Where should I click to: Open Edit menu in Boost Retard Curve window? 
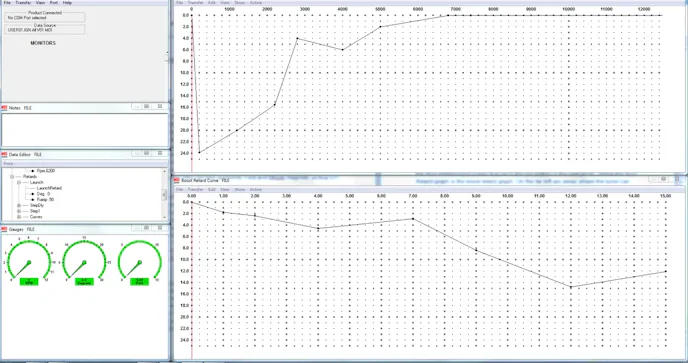[x=212, y=190]
